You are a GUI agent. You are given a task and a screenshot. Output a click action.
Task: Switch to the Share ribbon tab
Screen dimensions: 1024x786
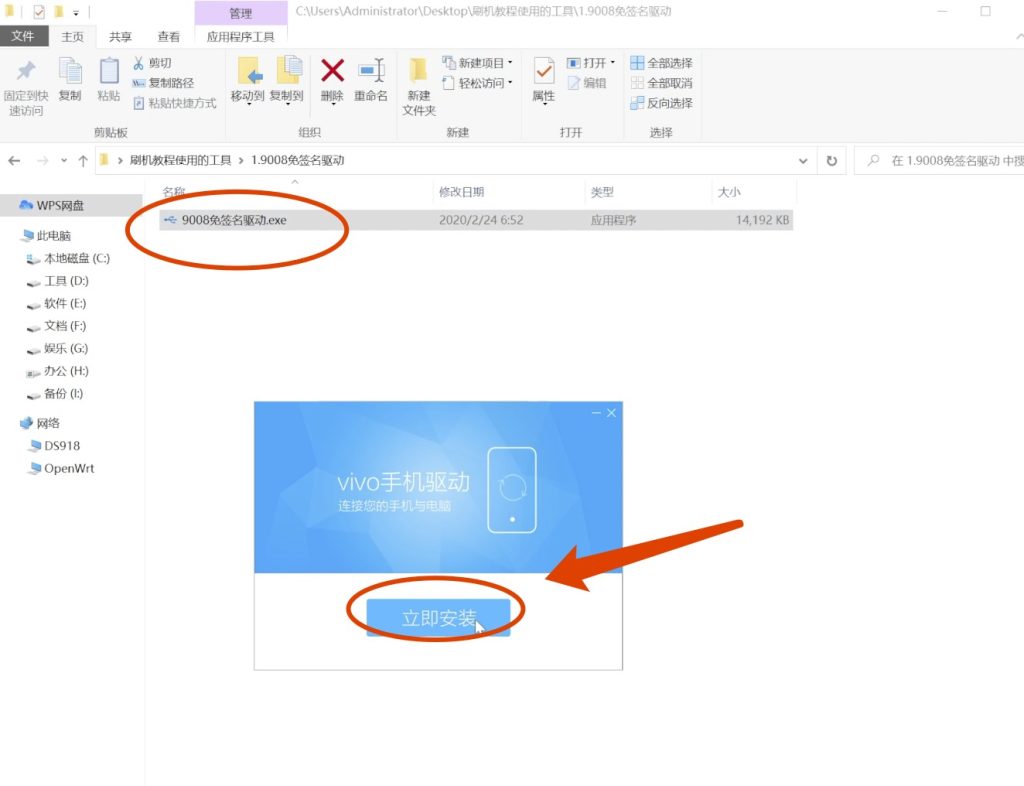coord(120,37)
